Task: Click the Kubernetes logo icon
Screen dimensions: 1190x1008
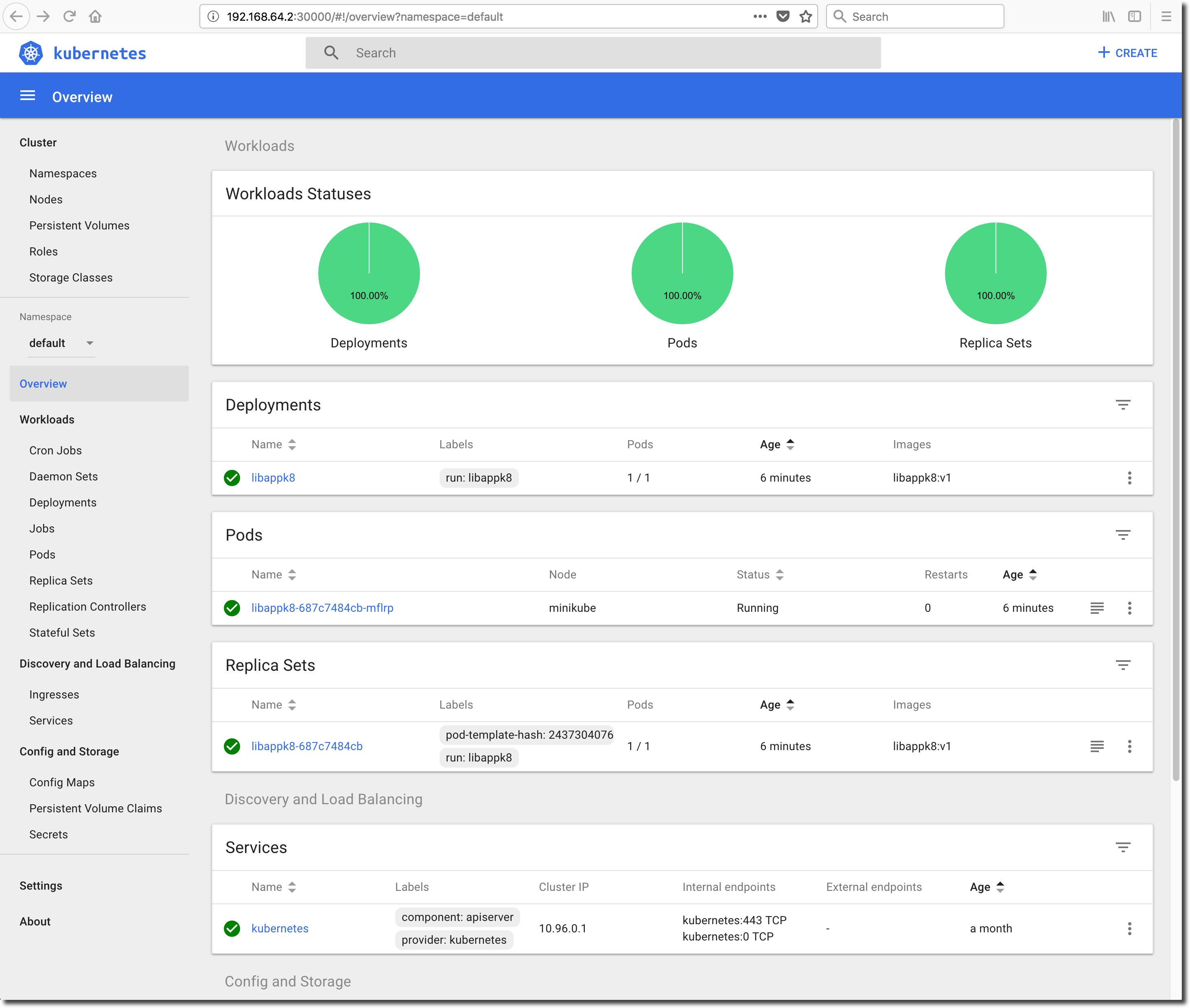Action: coord(31,53)
